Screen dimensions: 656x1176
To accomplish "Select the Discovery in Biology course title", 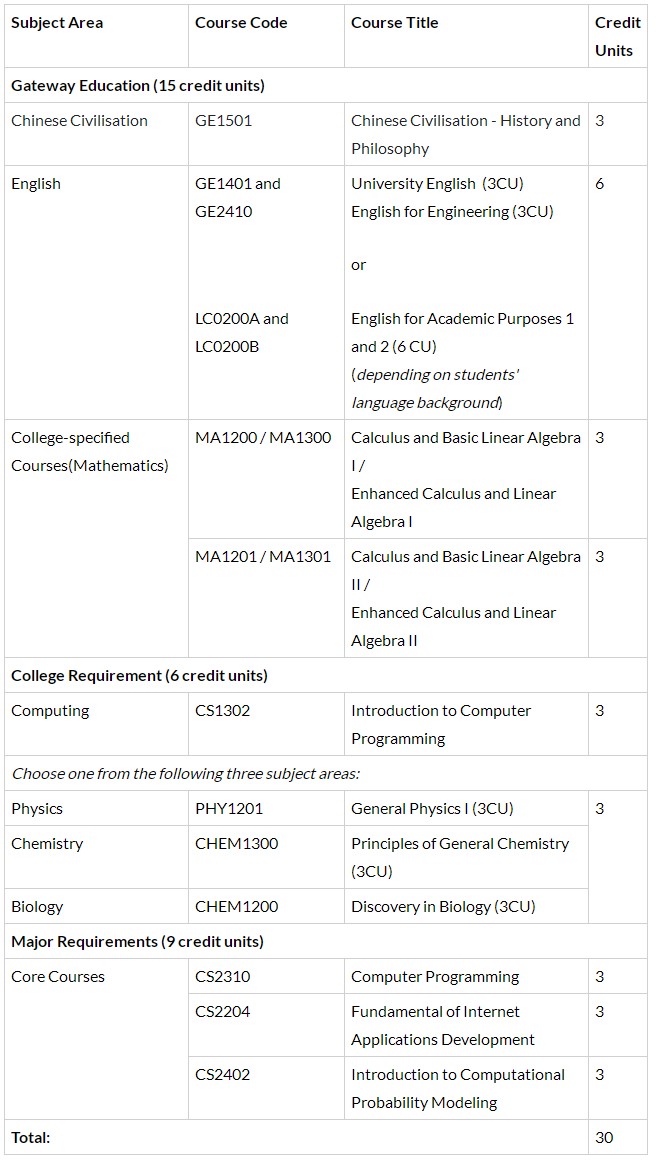I will point(443,907).
